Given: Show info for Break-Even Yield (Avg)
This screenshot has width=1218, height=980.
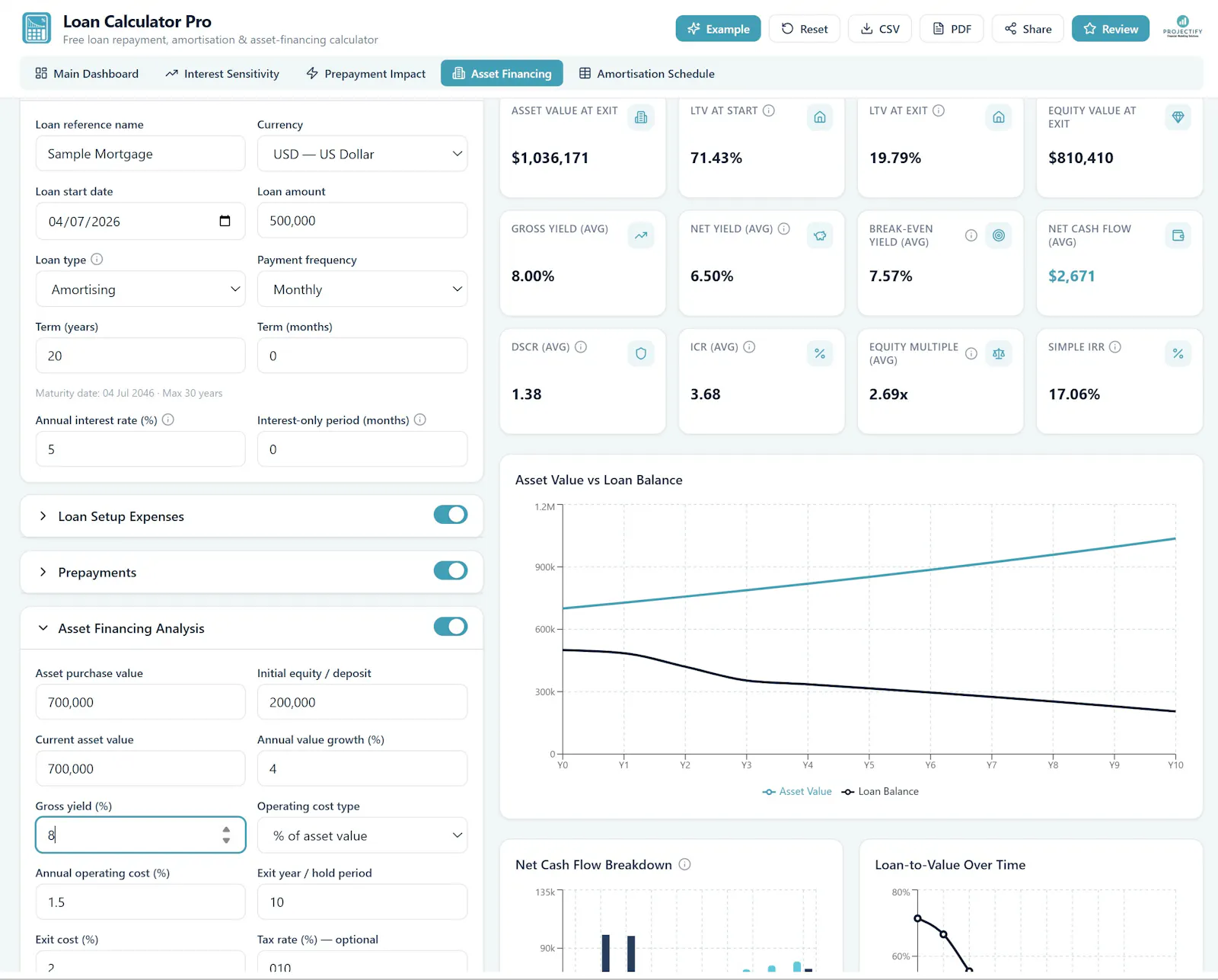Looking at the screenshot, I should 971,235.
